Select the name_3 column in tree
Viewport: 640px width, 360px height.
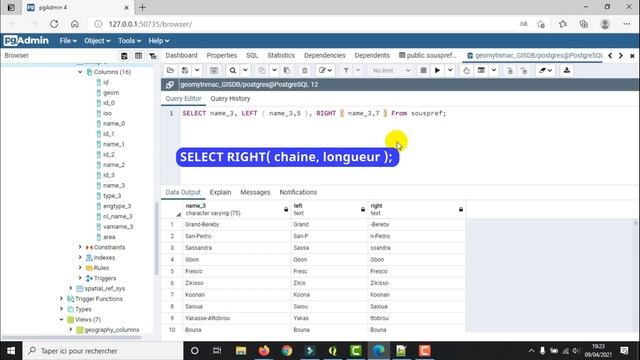(114, 186)
